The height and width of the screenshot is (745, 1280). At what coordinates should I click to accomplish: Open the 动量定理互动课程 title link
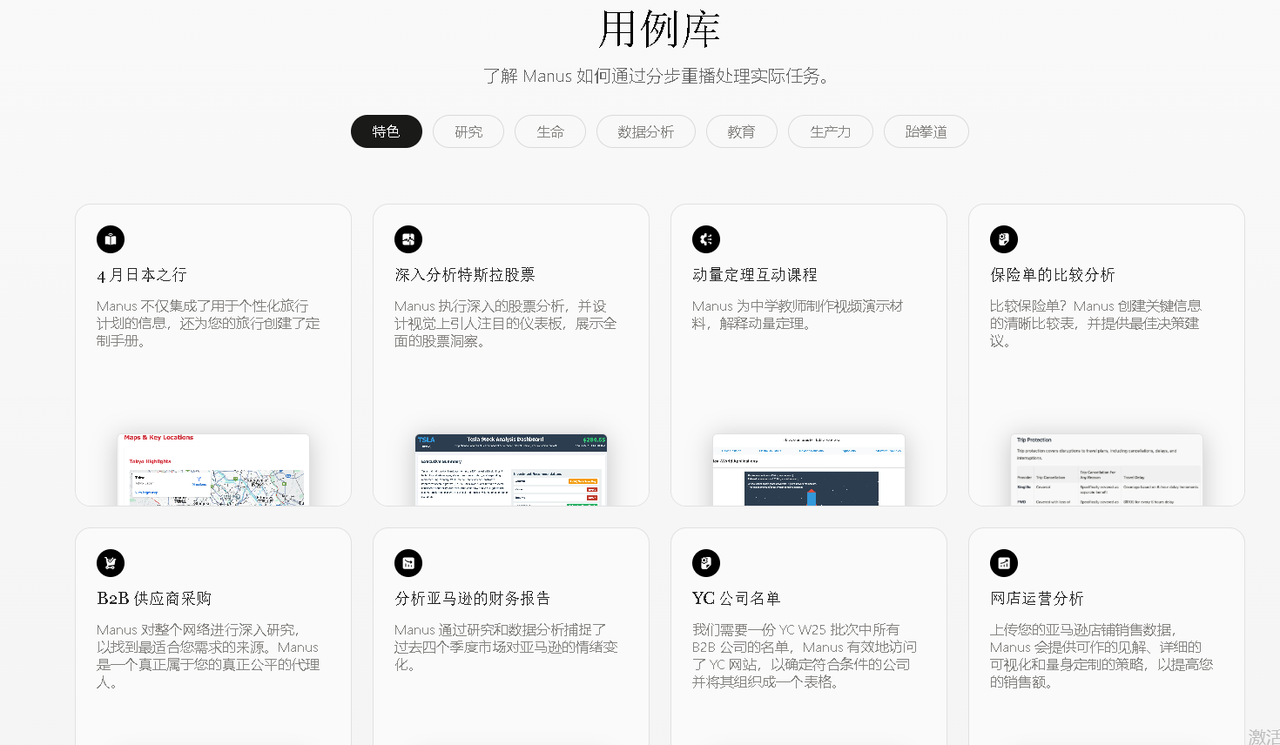point(754,275)
